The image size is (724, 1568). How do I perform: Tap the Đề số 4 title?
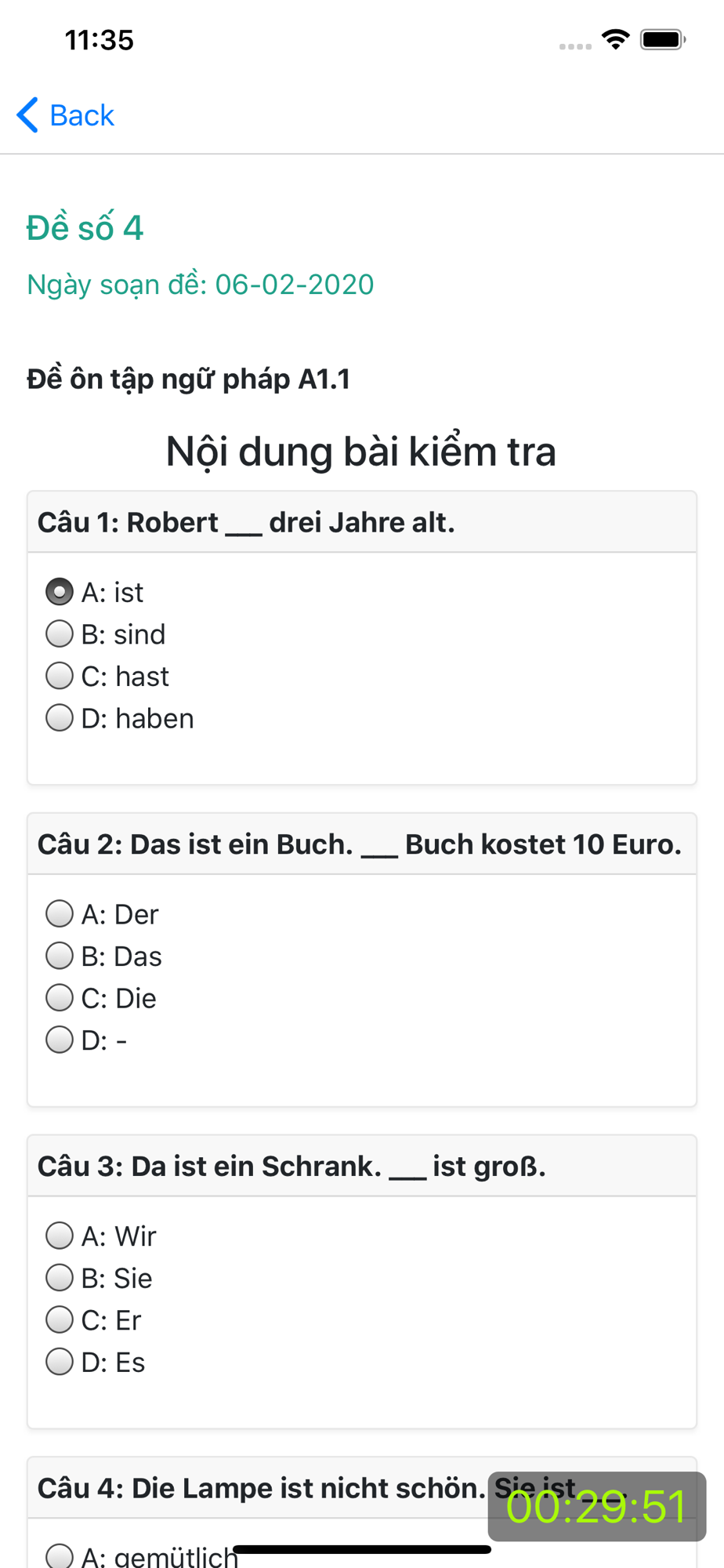point(85,228)
